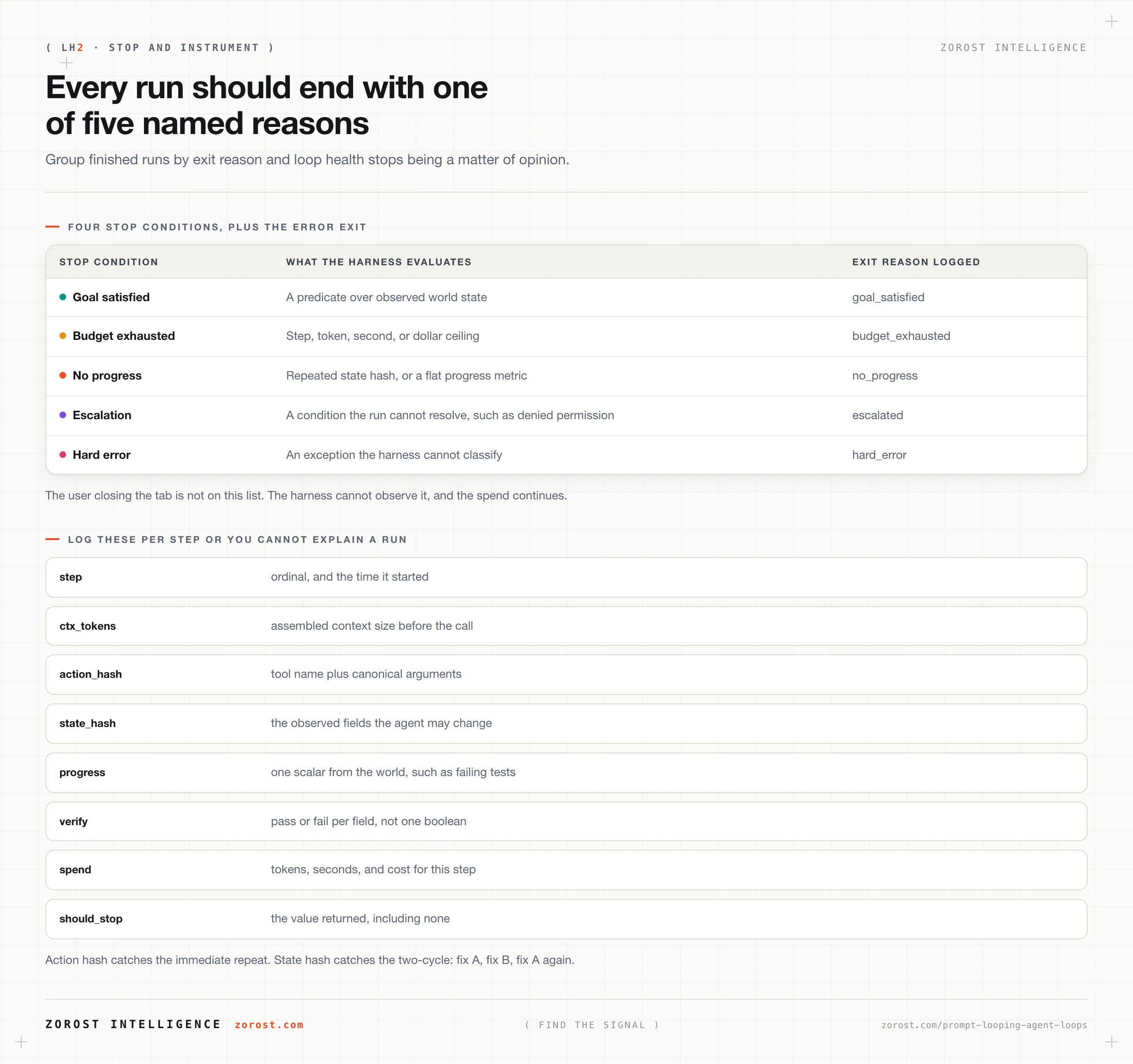Select the Exit Reason Logged column header
The width and height of the screenshot is (1133, 1064).
point(916,262)
